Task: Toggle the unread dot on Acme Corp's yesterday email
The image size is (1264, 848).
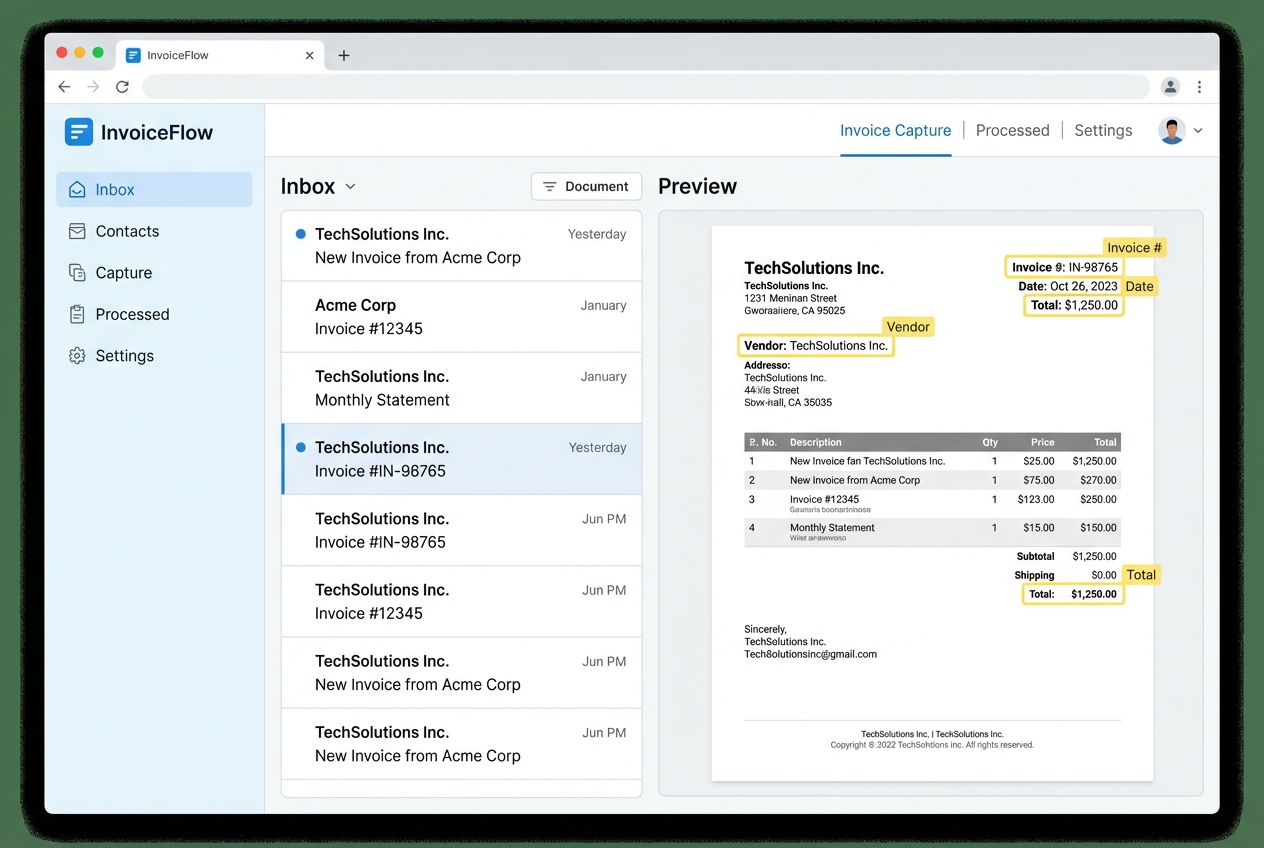Action: click(301, 233)
